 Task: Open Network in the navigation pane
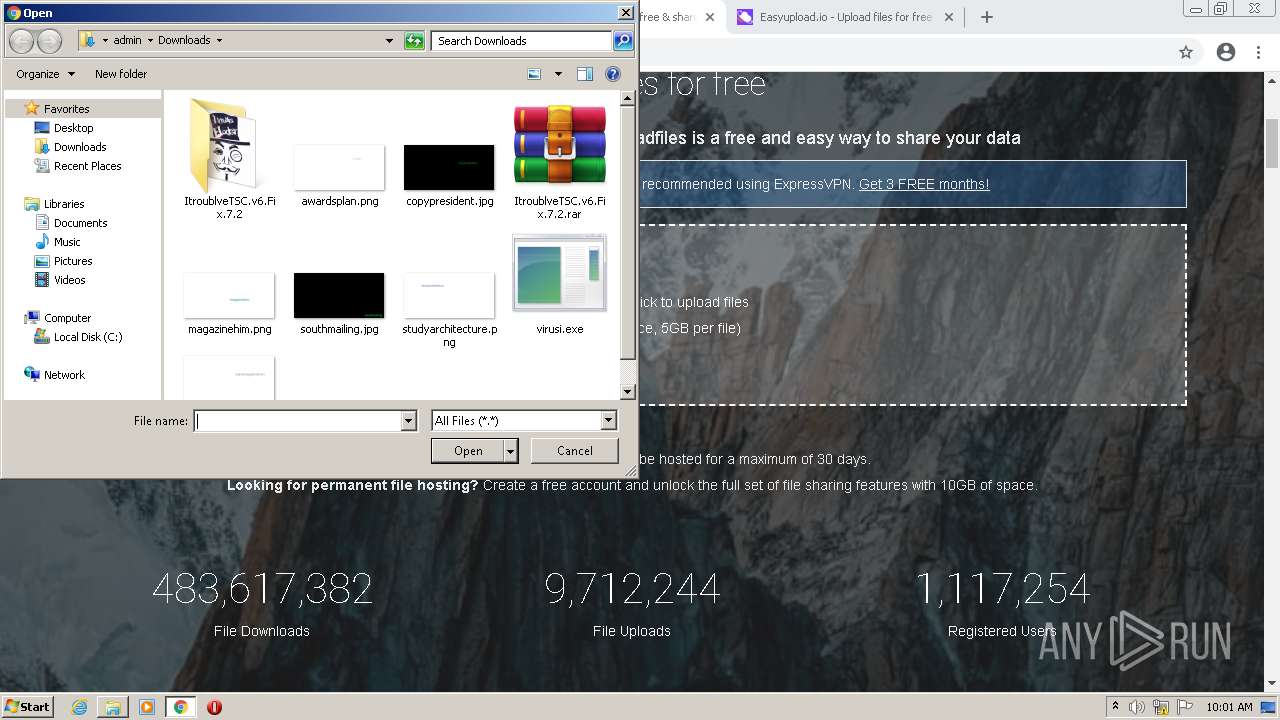pos(64,375)
